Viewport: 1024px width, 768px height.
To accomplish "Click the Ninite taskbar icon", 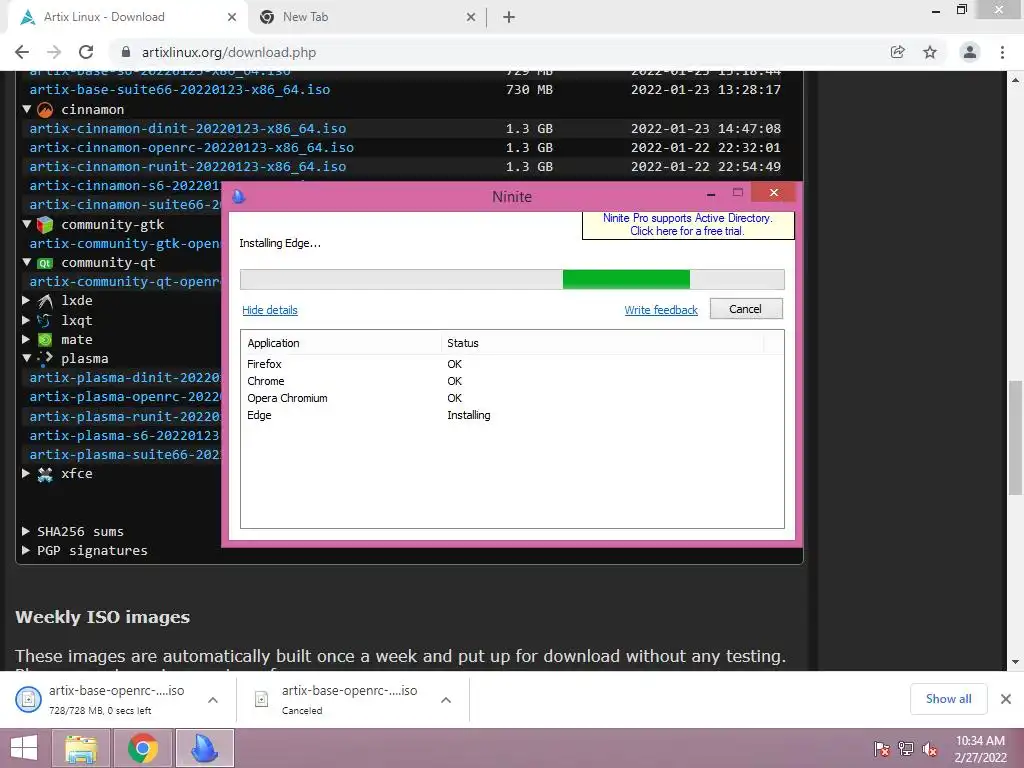I will [204, 748].
